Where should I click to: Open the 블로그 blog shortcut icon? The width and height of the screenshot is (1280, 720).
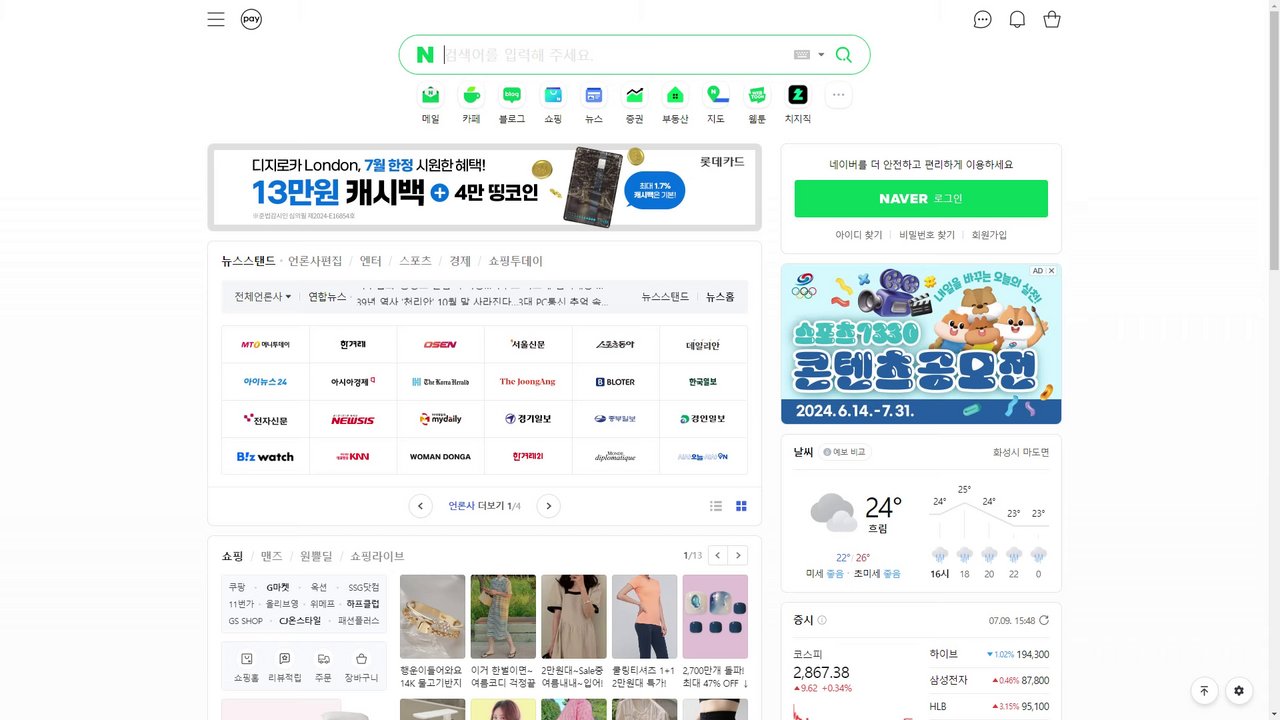[x=512, y=95]
